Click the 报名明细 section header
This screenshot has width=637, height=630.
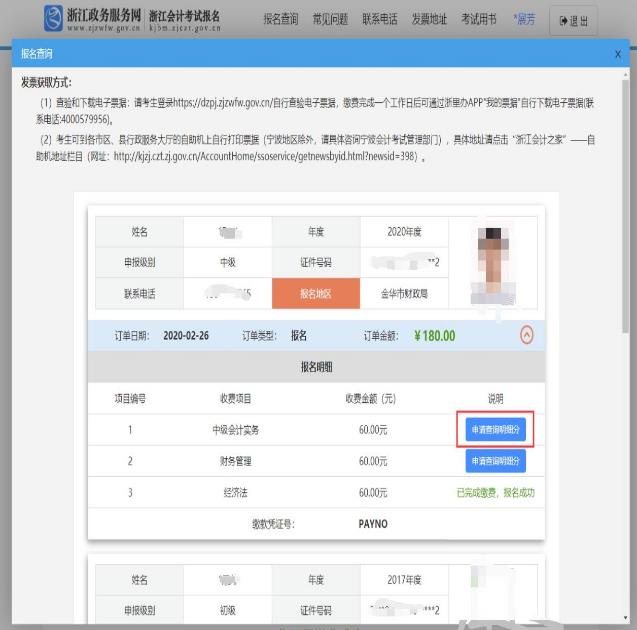click(316, 367)
